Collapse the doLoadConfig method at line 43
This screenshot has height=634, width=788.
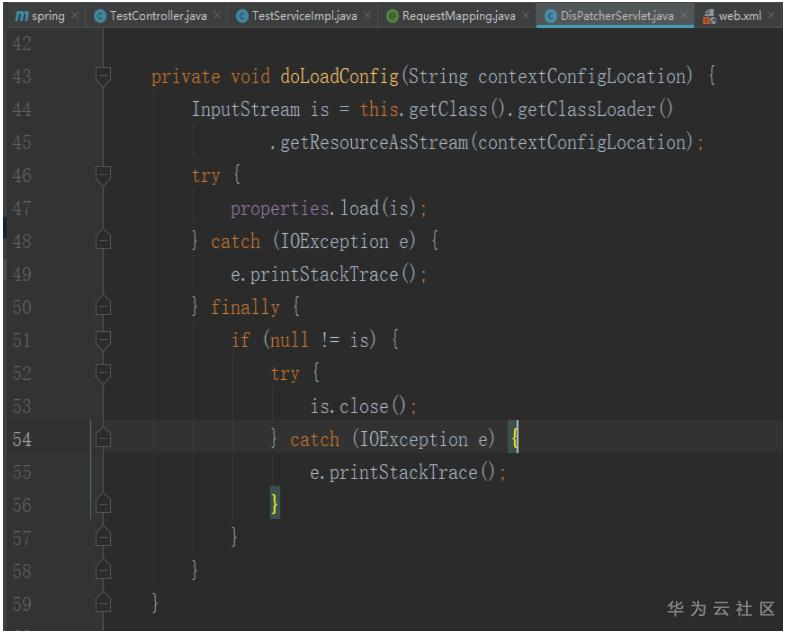coord(103,76)
